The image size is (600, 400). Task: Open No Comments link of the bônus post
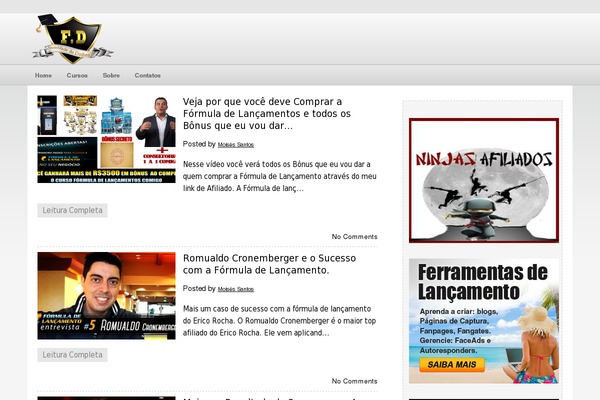(354, 237)
